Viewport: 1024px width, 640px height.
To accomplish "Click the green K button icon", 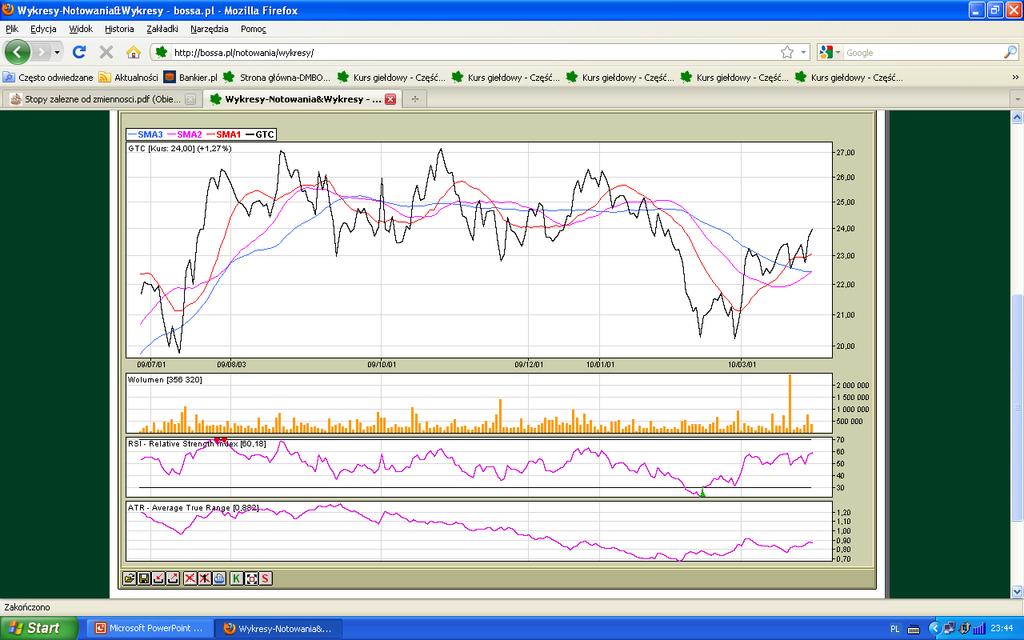I will pyautogui.click(x=236, y=579).
